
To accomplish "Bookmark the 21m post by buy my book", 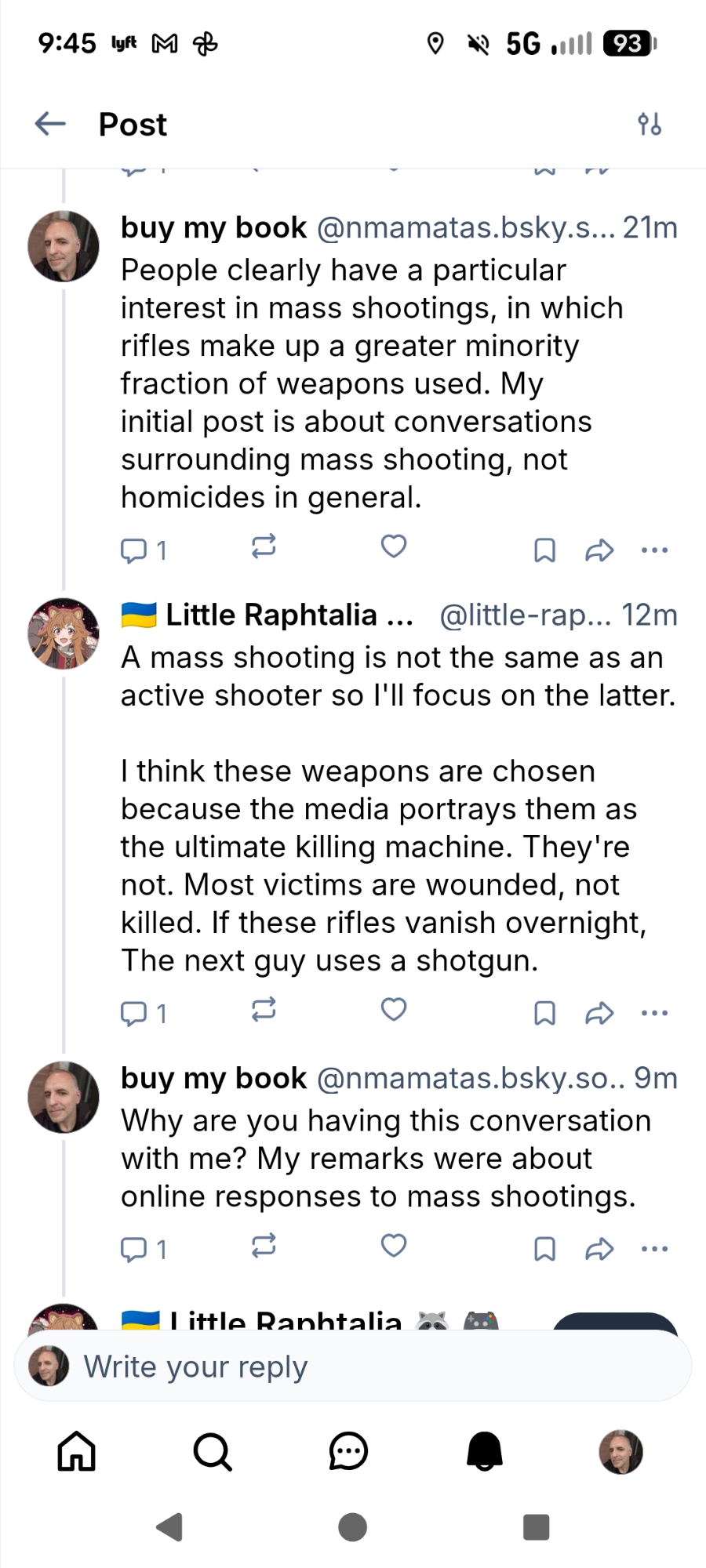I will 544,550.
